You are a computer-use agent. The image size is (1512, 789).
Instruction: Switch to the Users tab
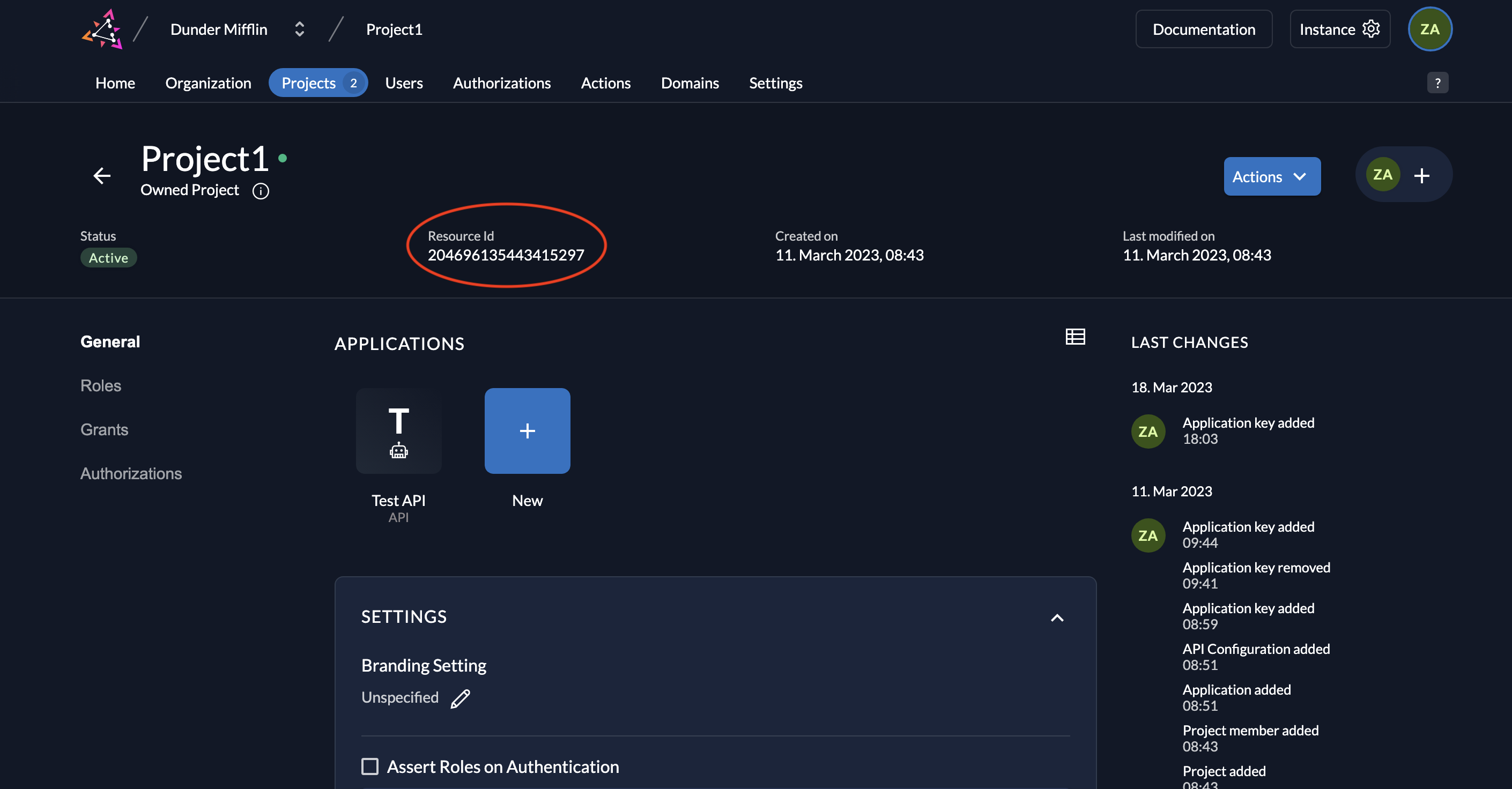[404, 83]
